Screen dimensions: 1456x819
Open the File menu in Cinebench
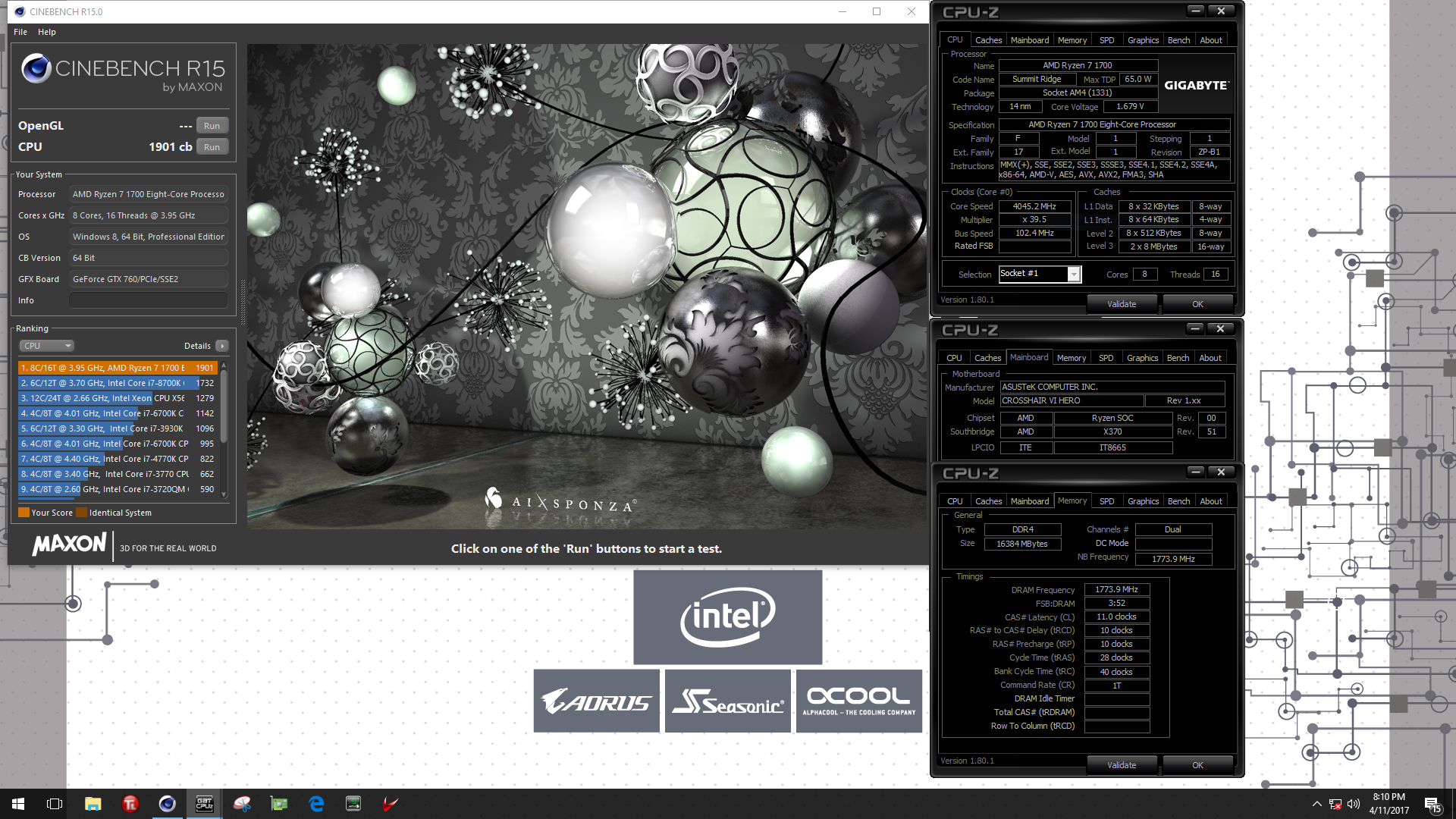[20, 32]
